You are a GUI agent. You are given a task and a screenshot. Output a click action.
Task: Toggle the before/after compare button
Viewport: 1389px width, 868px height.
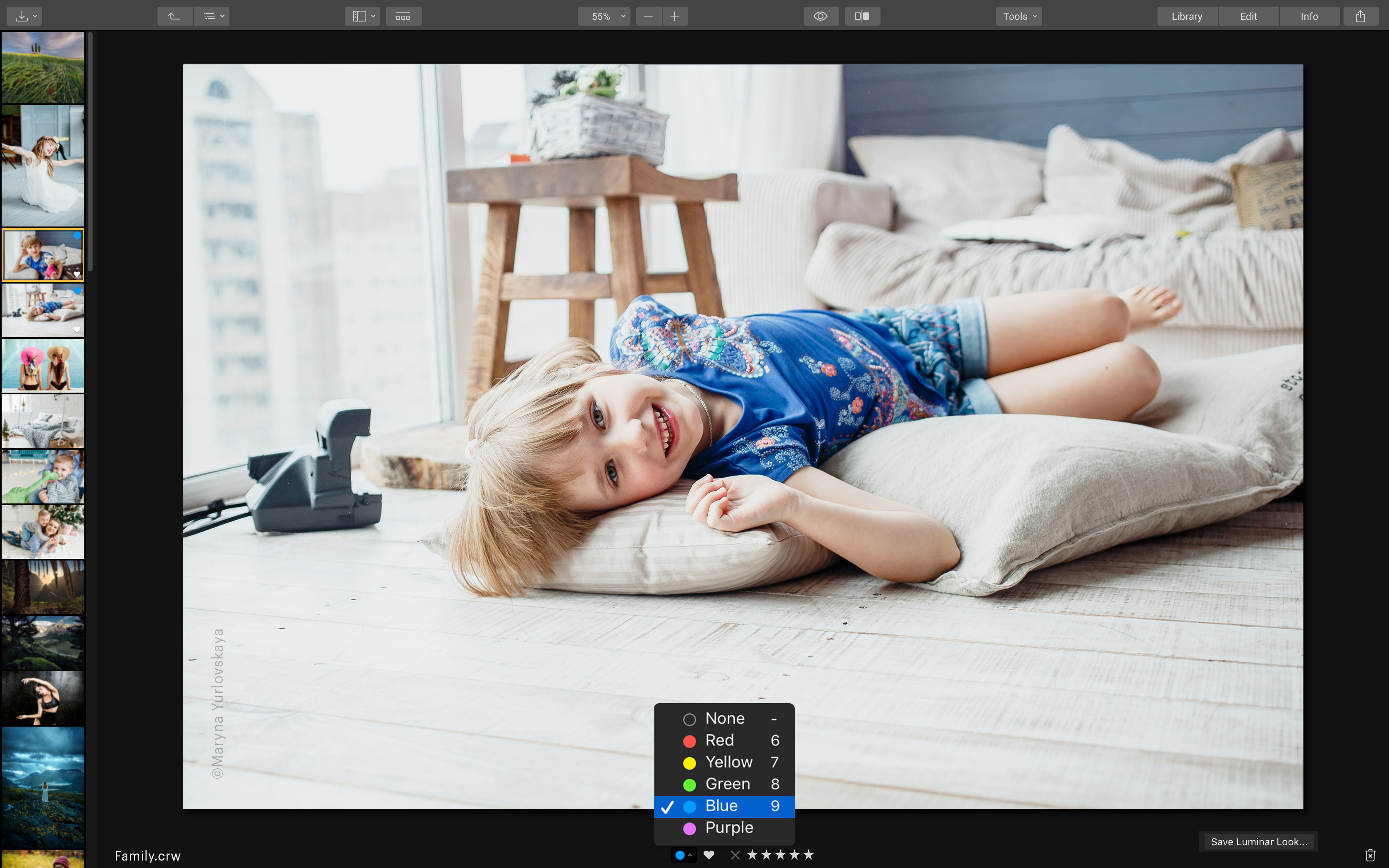click(x=862, y=16)
